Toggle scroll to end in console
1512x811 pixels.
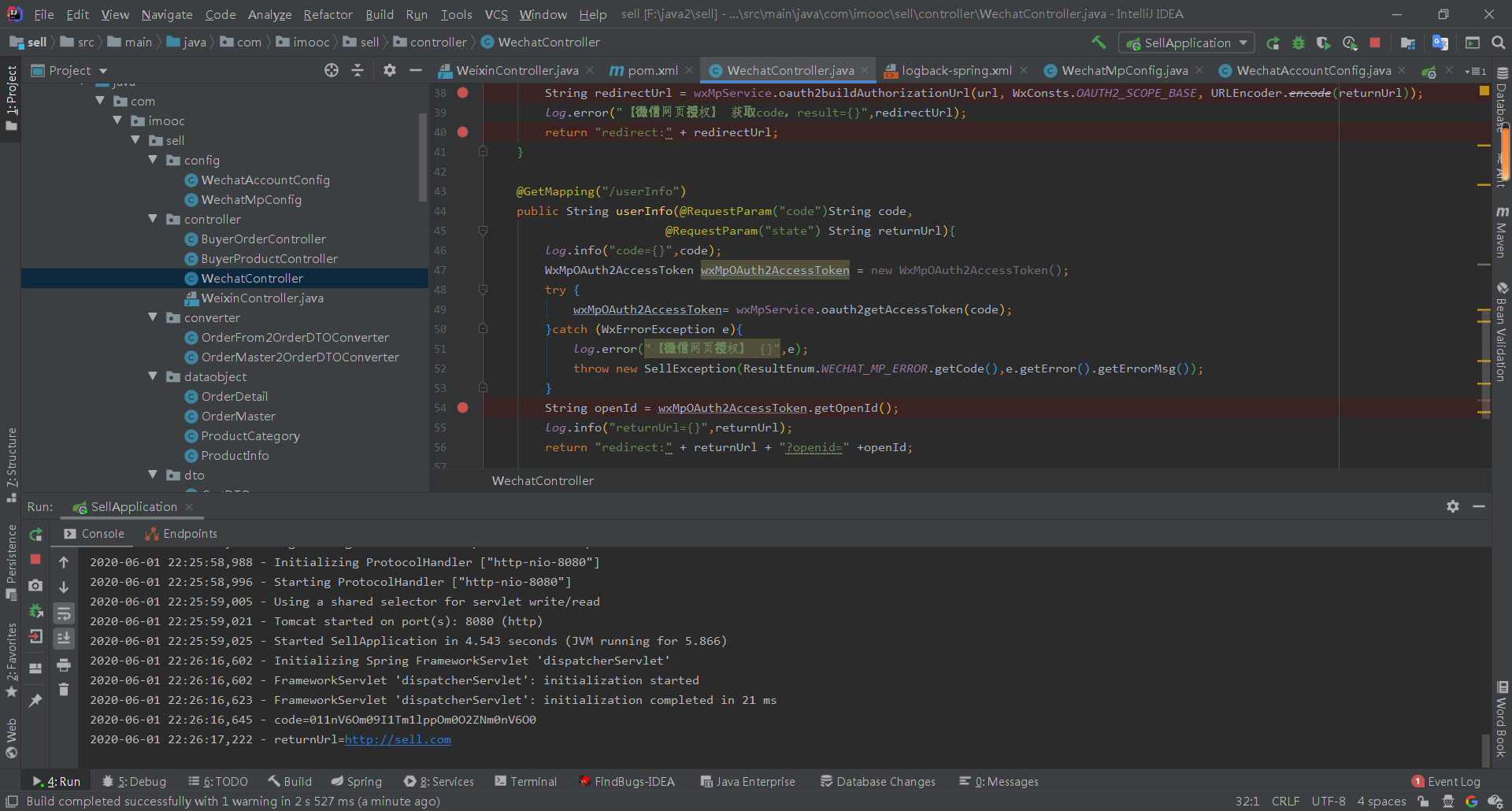click(x=64, y=638)
